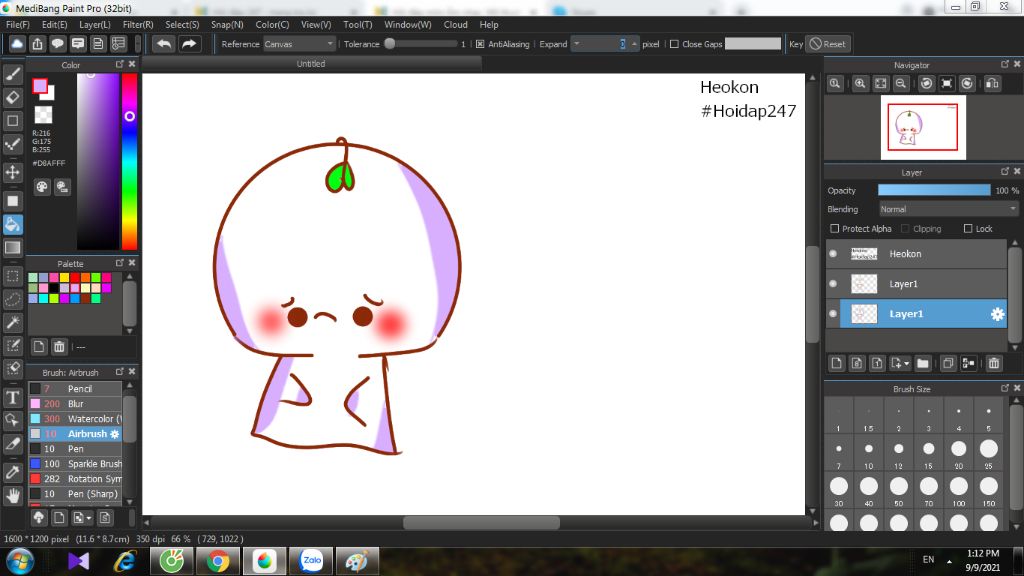Expand the add-brush dropdown arrow
The width and height of the screenshot is (1024, 576).
point(89,519)
